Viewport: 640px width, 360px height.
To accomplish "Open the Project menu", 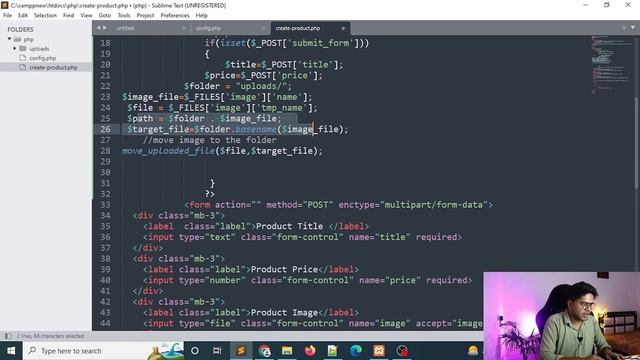I will pyautogui.click(x=145, y=15).
